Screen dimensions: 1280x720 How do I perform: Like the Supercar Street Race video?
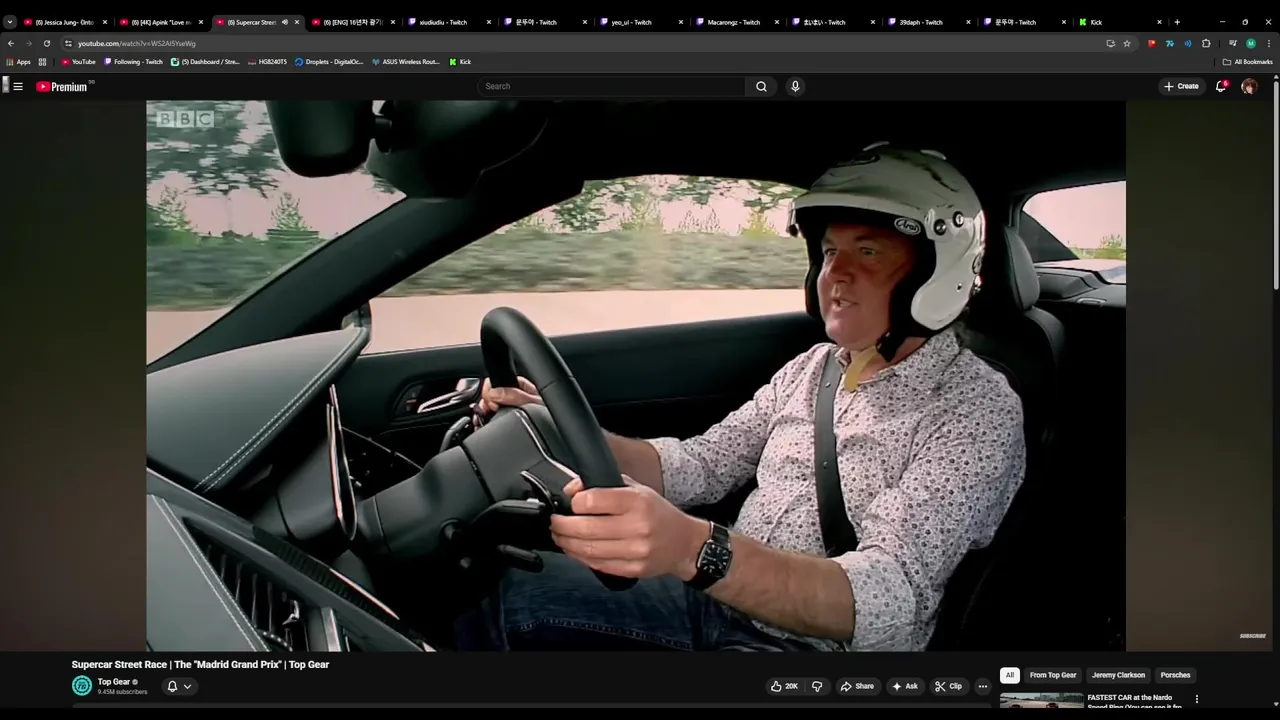[785, 686]
